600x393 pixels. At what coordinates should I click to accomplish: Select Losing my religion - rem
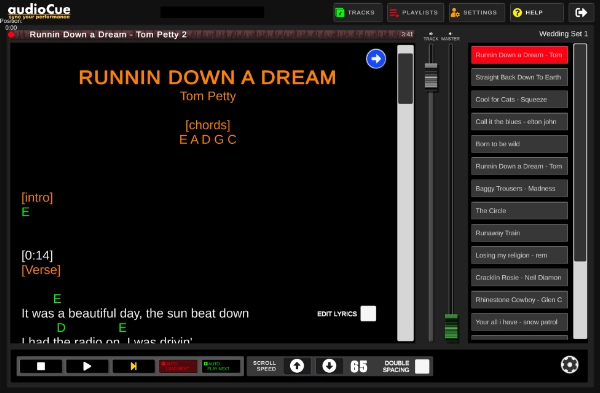click(519, 255)
